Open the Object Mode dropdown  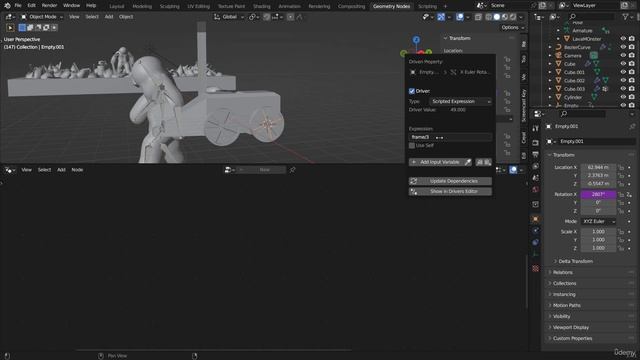pos(42,17)
